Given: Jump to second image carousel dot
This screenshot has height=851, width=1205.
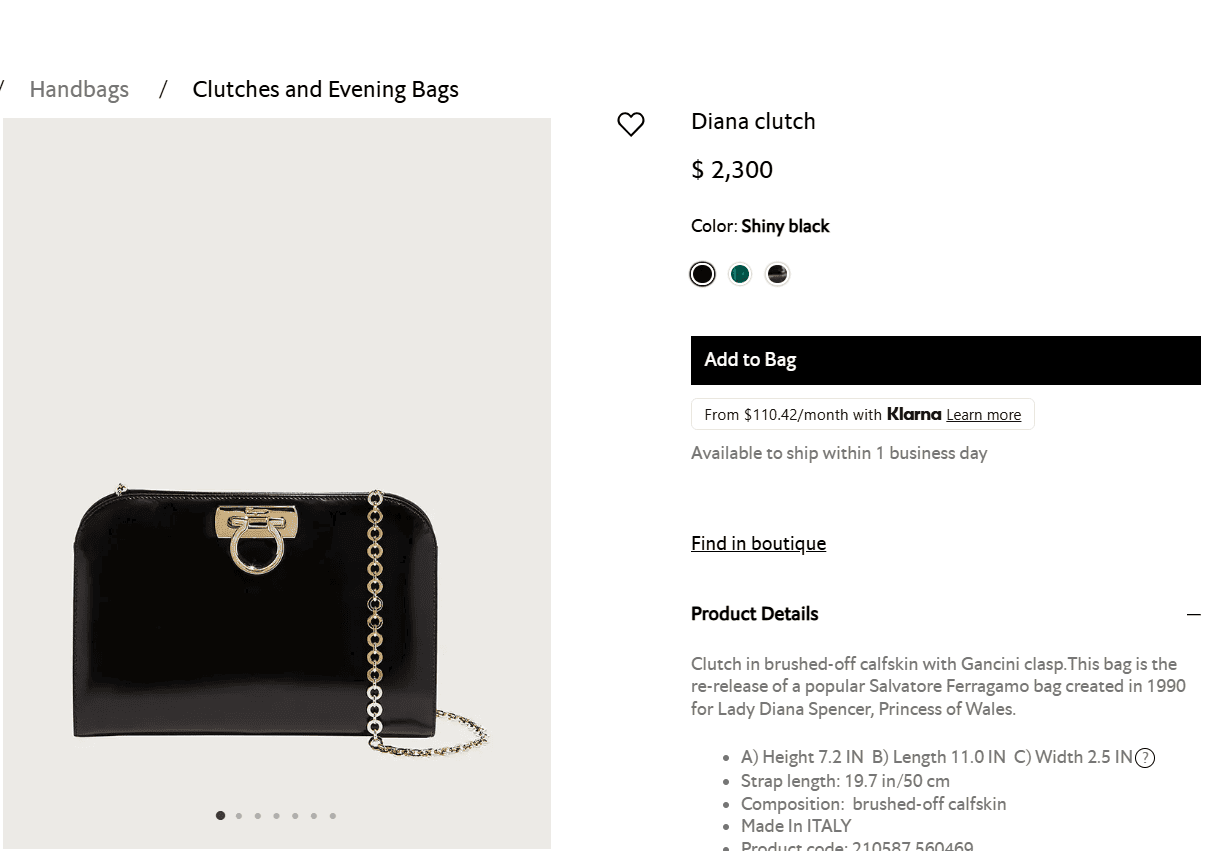Looking at the screenshot, I should tap(239, 815).
